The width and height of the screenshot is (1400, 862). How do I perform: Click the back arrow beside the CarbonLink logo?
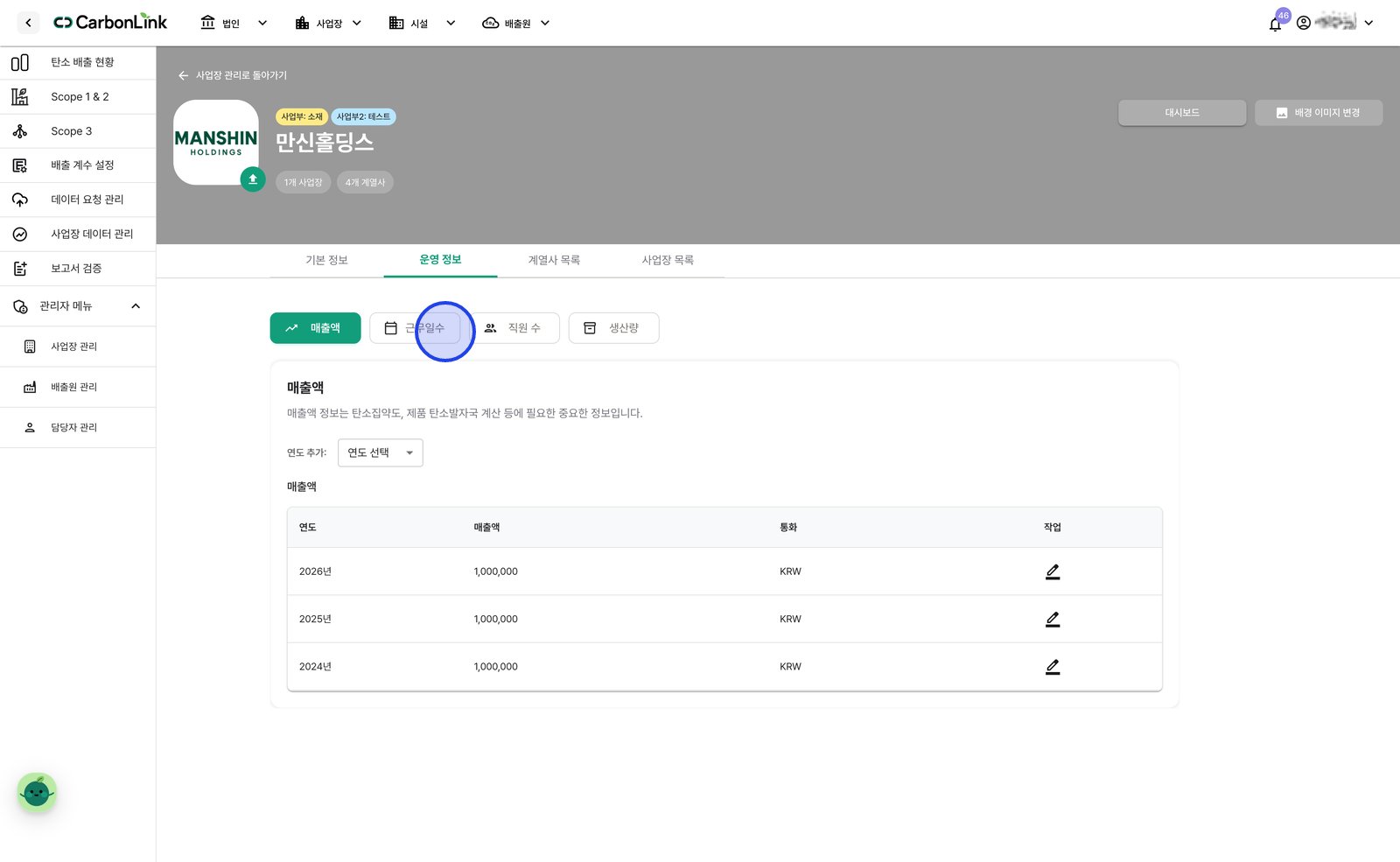coord(28,23)
